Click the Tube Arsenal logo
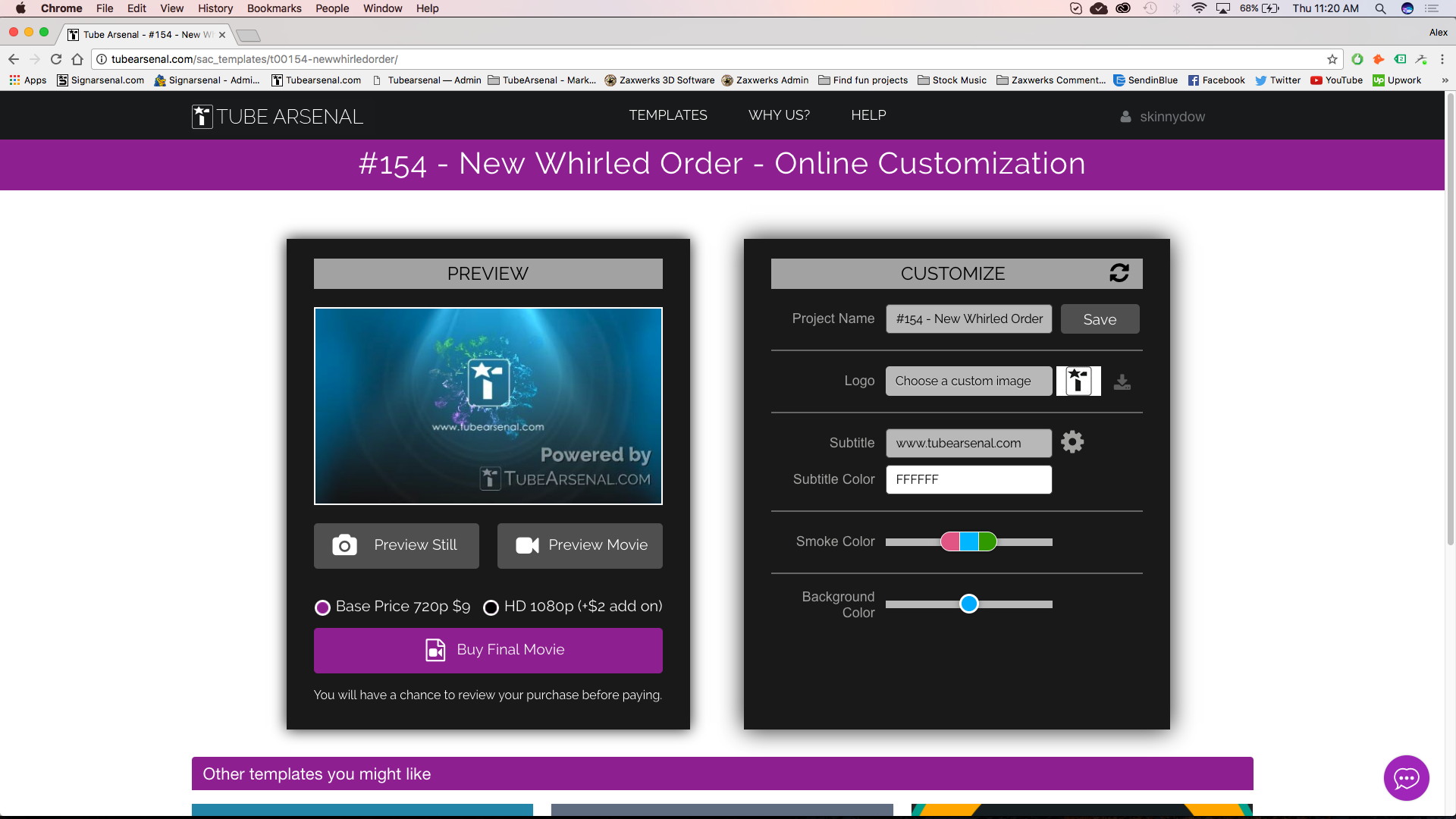1456x819 pixels. point(278,117)
